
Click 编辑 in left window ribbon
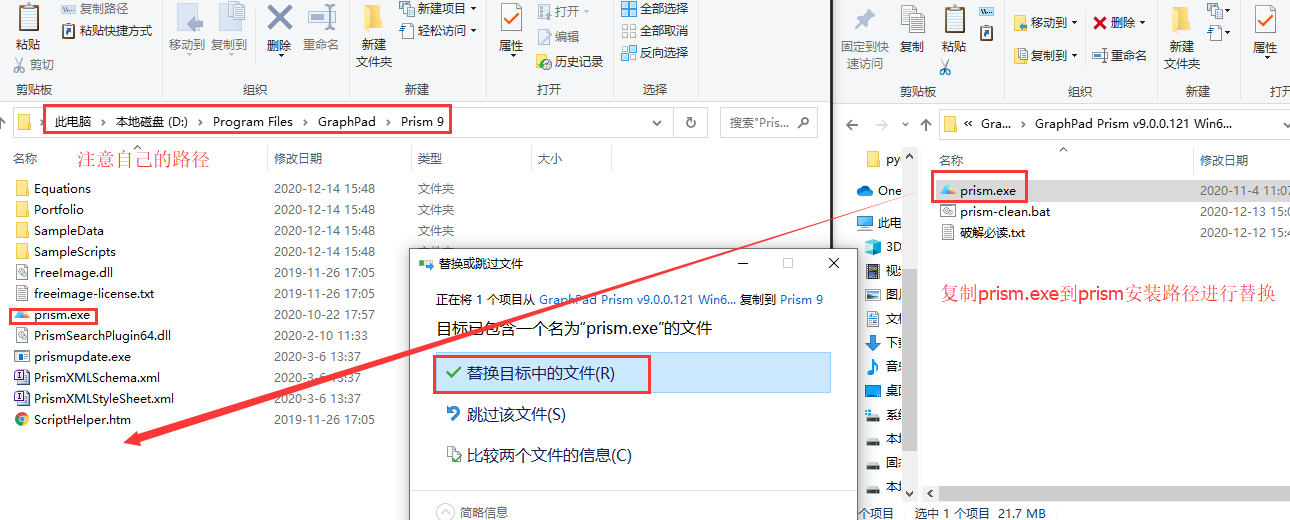pyautogui.click(x=558, y=36)
